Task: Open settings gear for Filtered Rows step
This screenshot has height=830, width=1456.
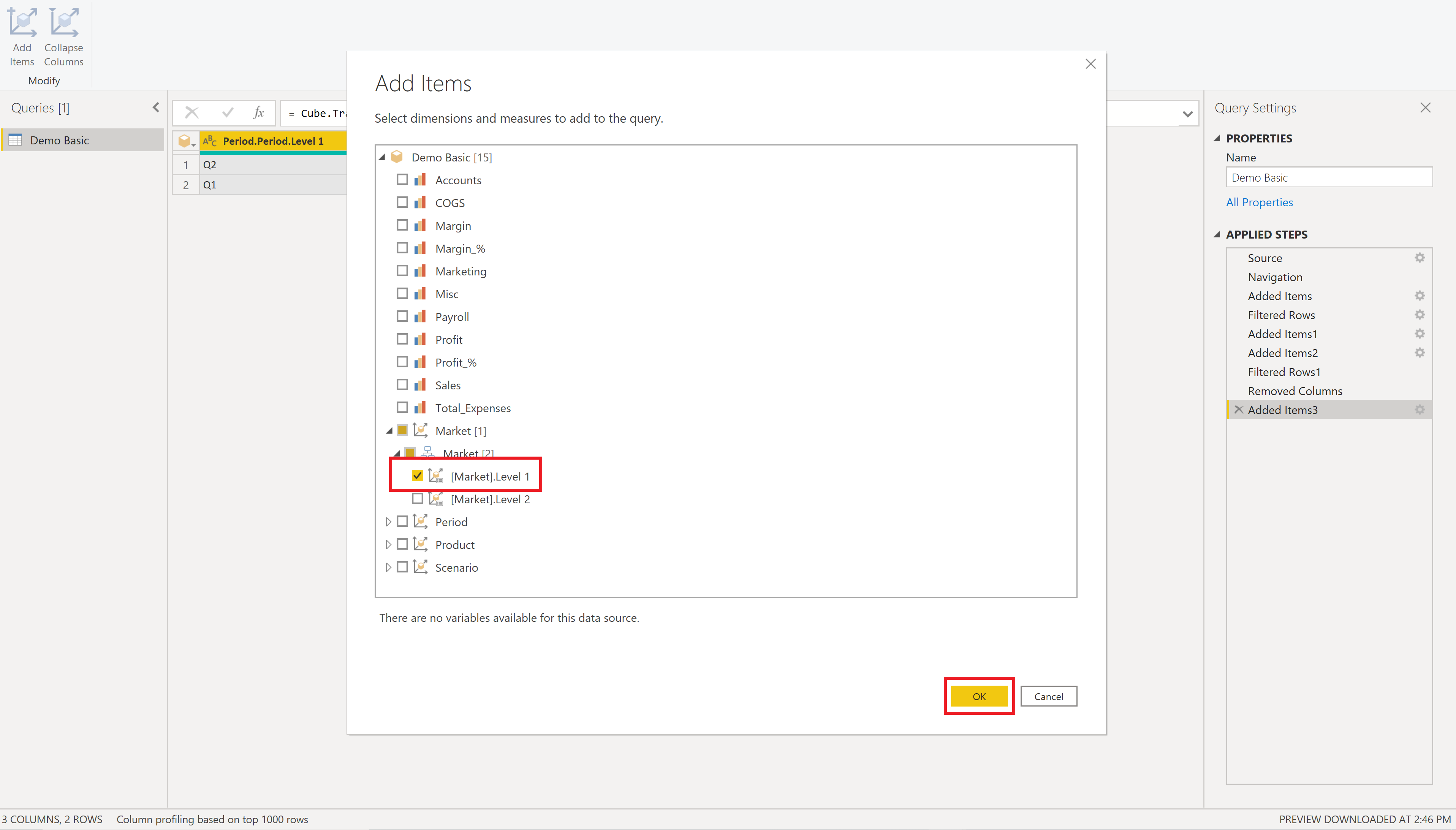Action: coord(1420,315)
